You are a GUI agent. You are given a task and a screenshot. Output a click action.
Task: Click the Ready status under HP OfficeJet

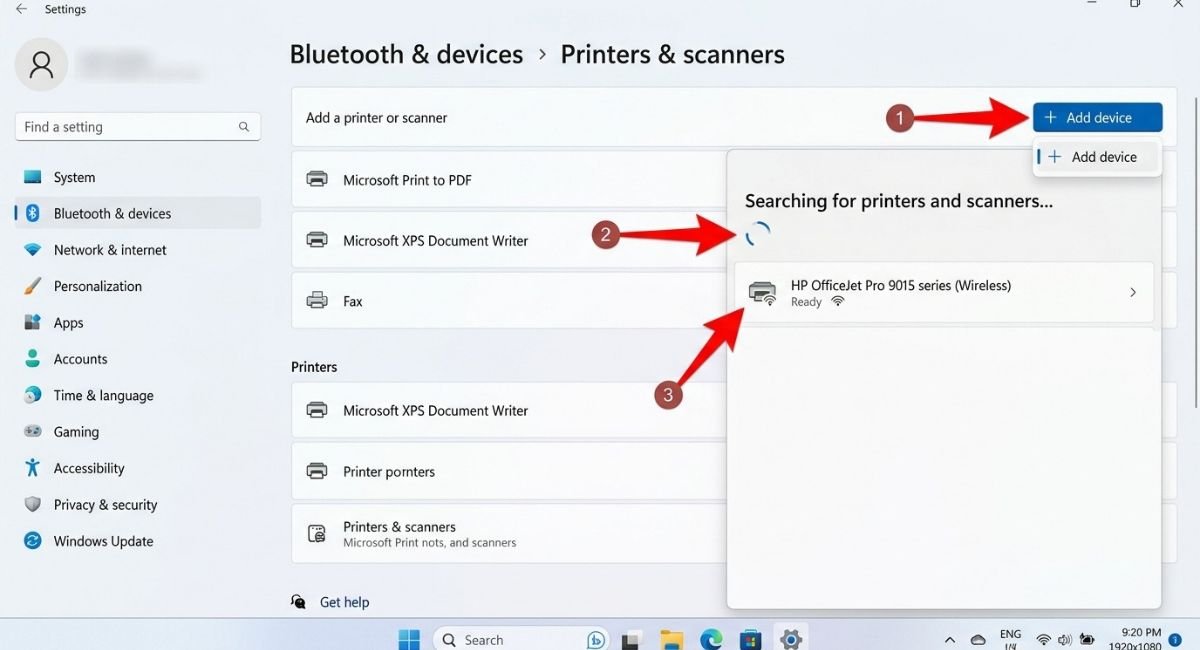[x=806, y=302]
